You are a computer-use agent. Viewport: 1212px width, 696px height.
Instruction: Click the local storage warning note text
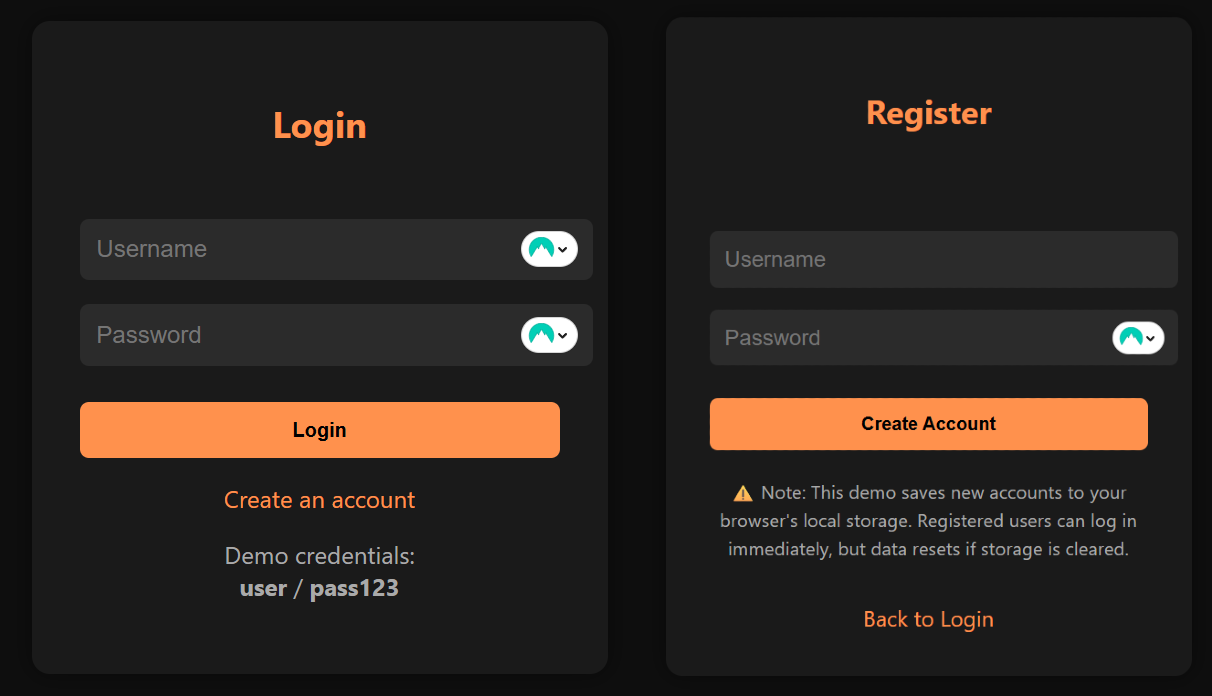(928, 520)
